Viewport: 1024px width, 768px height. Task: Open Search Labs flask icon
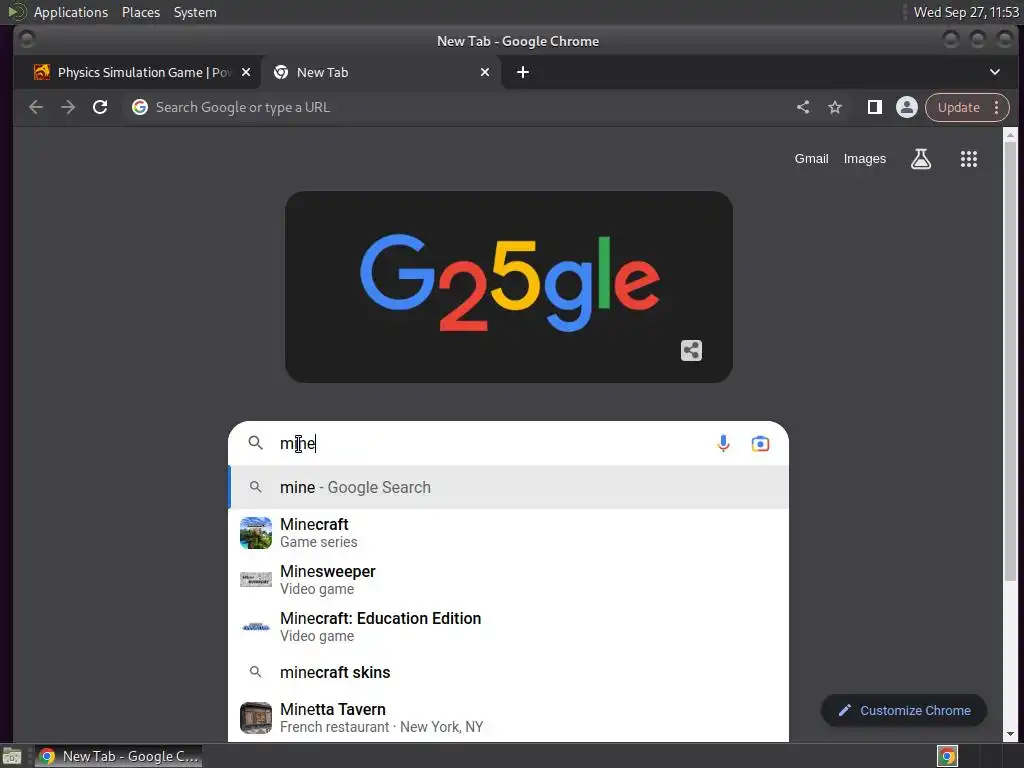[x=921, y=159]
